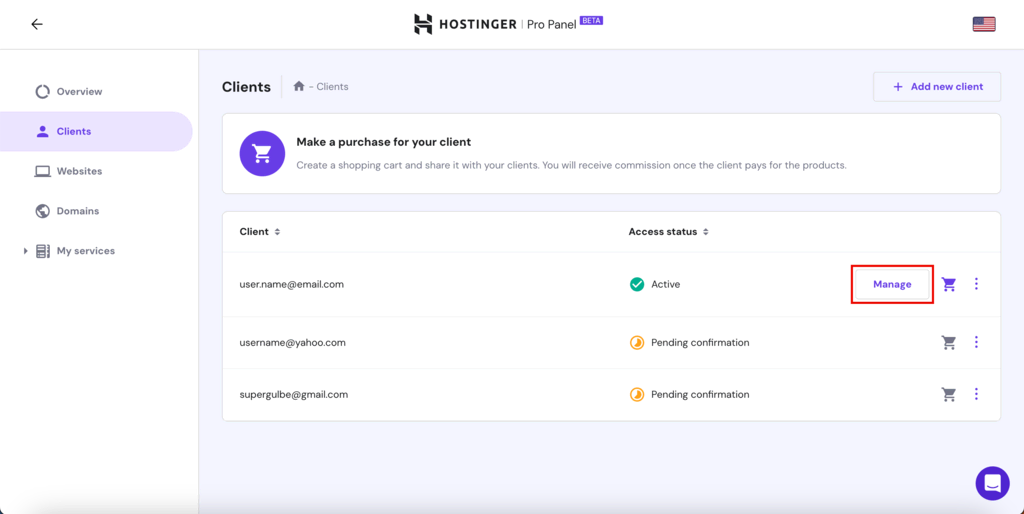Screen dimensions: 1024x514
Task: Open more options for supergulbe@gmail.com
Action: point(976,395)
